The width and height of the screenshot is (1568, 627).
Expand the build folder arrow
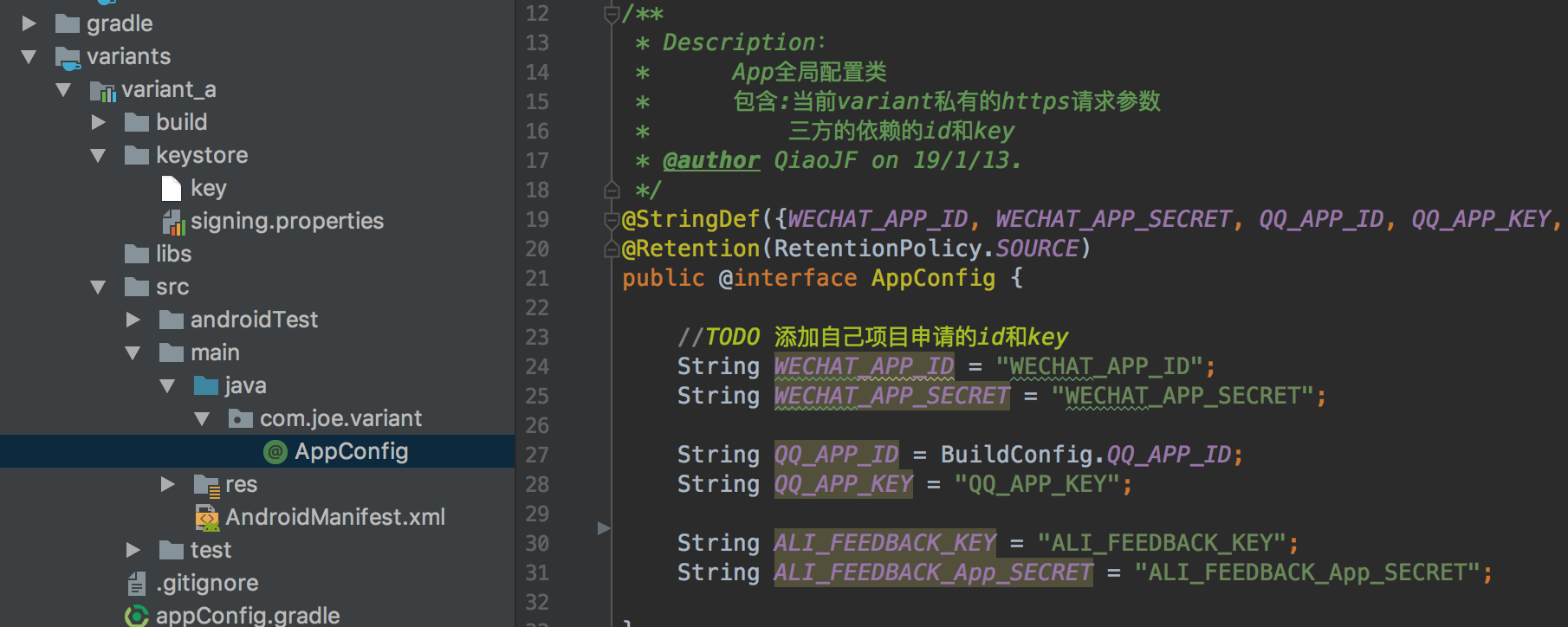coord(98,122)
